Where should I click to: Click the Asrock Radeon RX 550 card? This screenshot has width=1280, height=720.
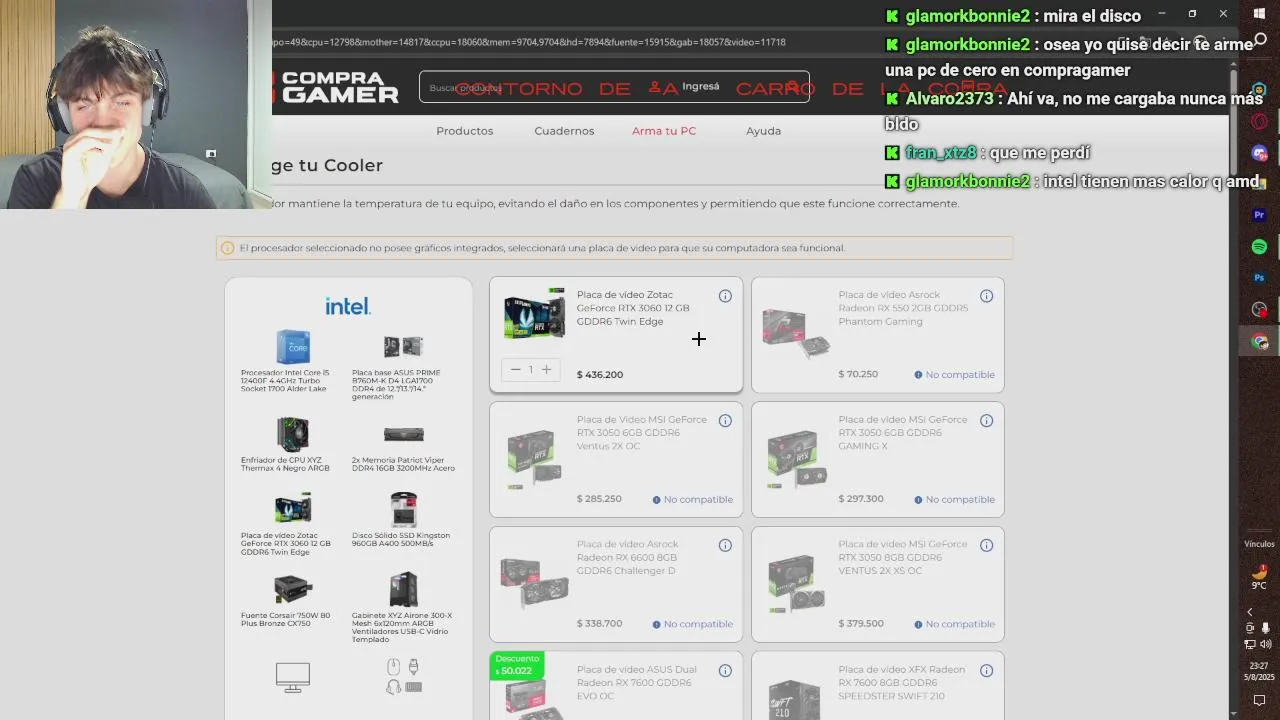877,334
